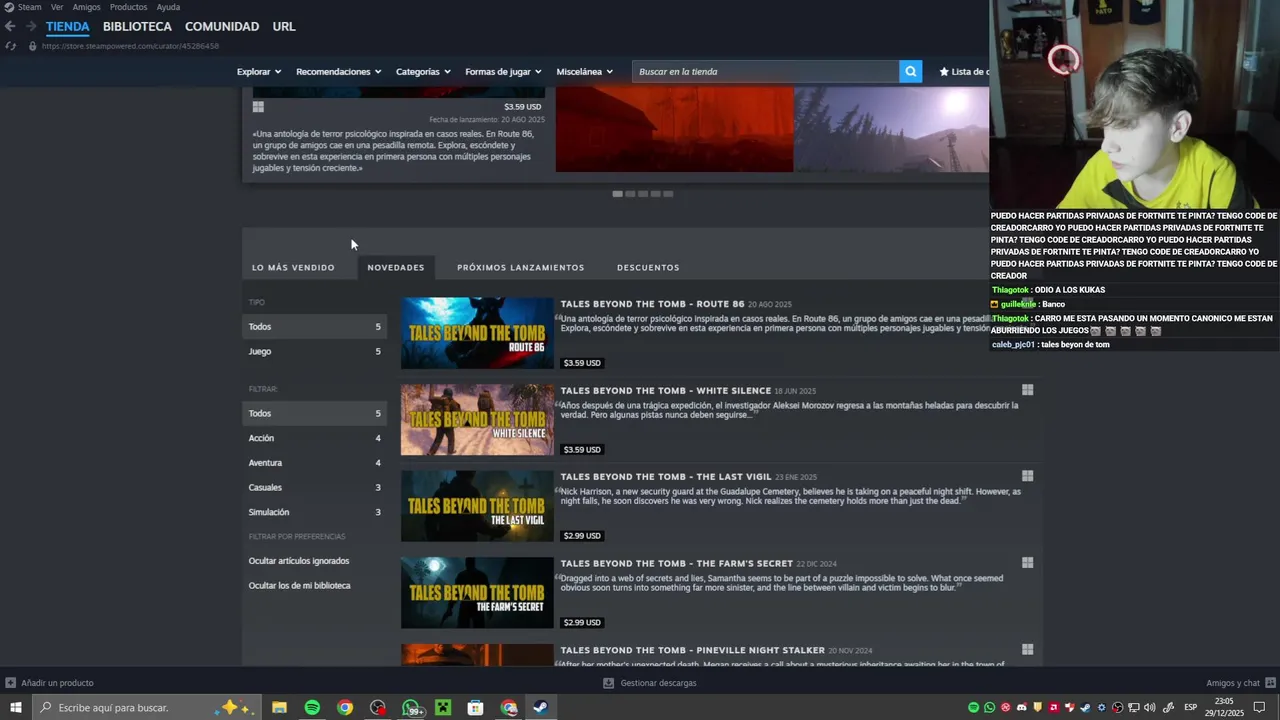The image size is (1280, 720).
Task: Open Google Chrome from taskbar
Action: pos(345,707)
